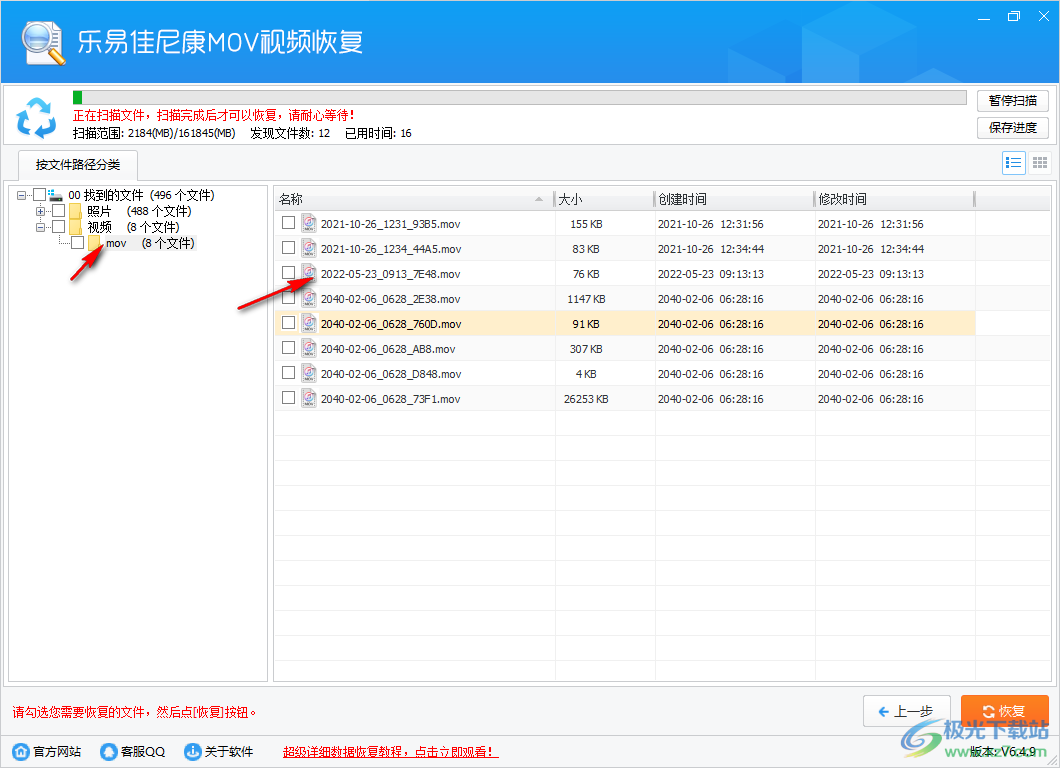This screenshot has width=1060, height=768.
Task: Click the app logo magnifier icon
Action: pyautogui.click(x=43, y=43)
